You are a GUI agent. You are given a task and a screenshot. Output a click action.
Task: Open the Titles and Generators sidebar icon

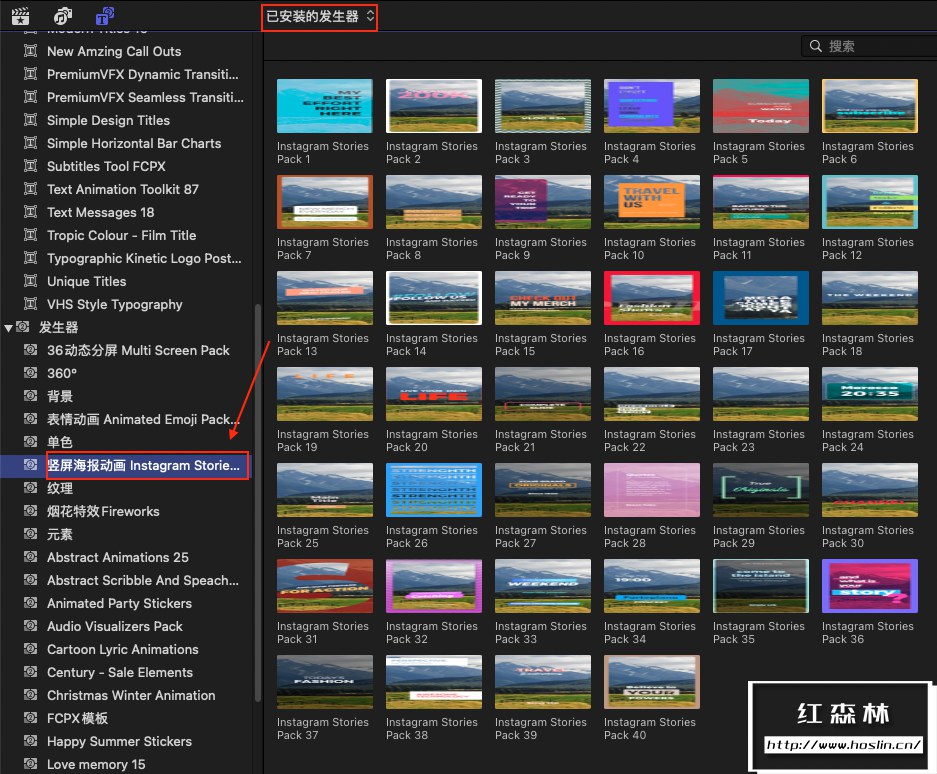tap(105, 16)
